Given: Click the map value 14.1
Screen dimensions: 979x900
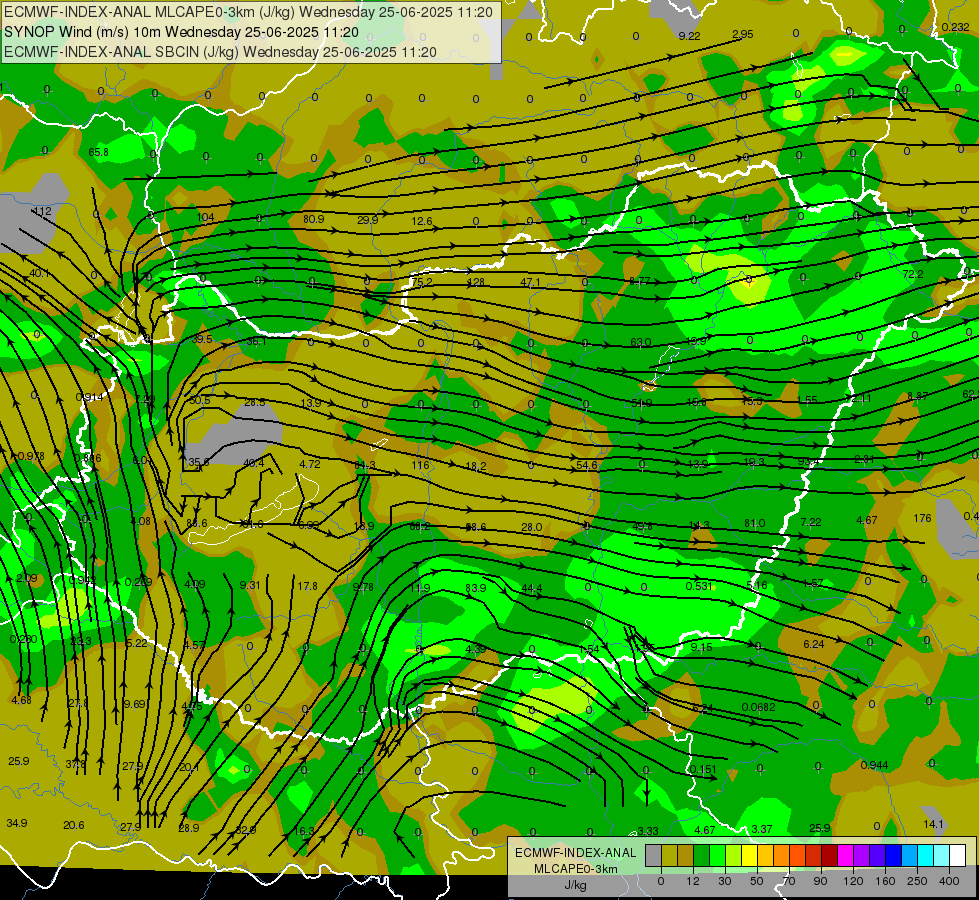Looking at the screenshot, I should pos(933,824).
